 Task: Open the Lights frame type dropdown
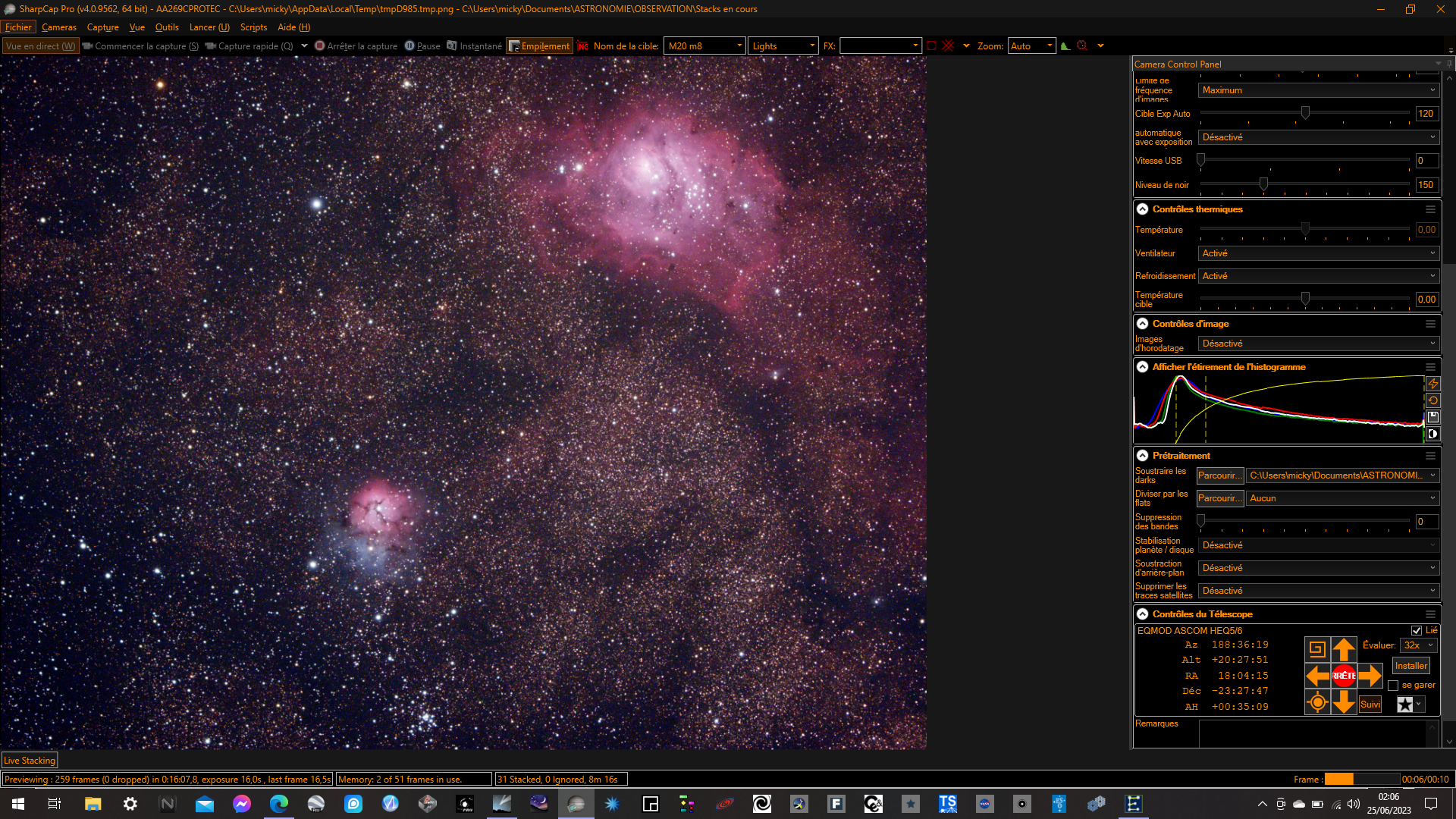pos(783,46)
